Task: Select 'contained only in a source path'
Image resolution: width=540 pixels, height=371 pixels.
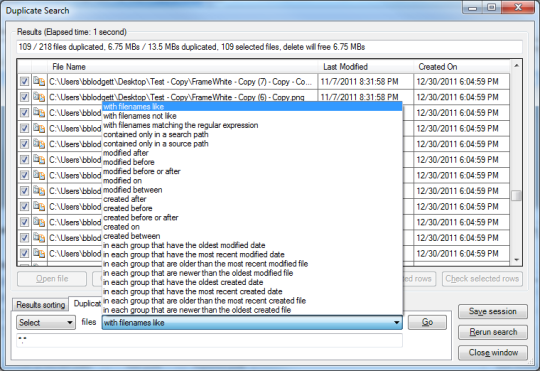Action: (x=252, y=144)
